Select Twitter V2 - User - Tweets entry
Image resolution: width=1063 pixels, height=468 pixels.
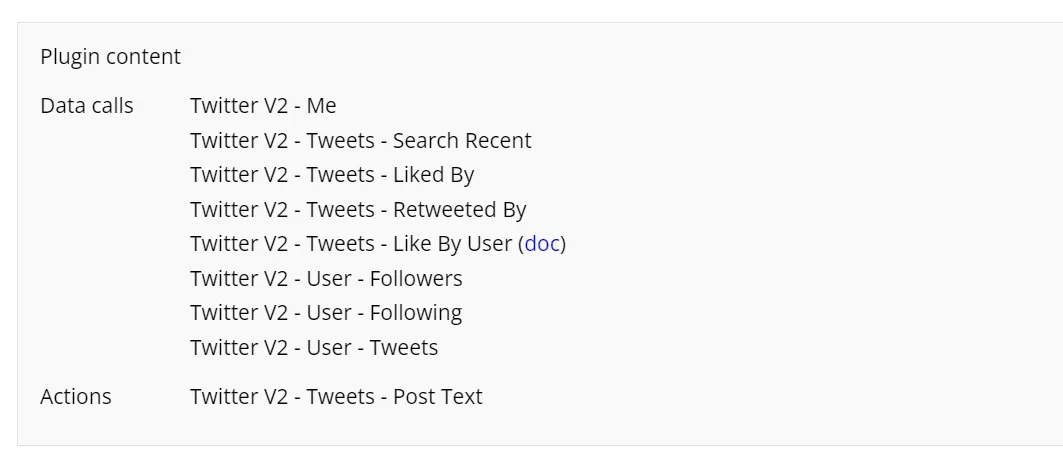pyautogui.click(x=314, y=347)
